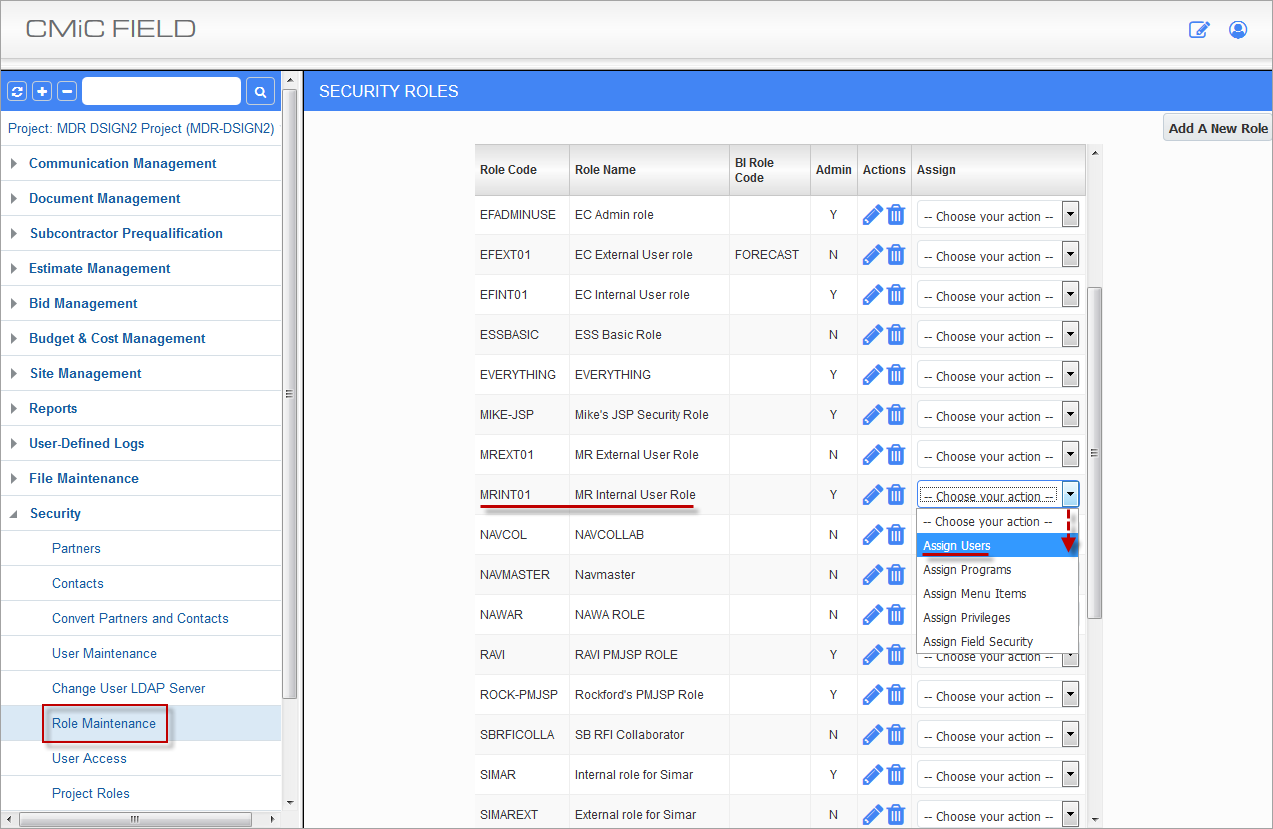The height and width of the screenshot is (829, 1273).
Task: Delete the MREXT01 role
Action: click(x=896, y=455)
